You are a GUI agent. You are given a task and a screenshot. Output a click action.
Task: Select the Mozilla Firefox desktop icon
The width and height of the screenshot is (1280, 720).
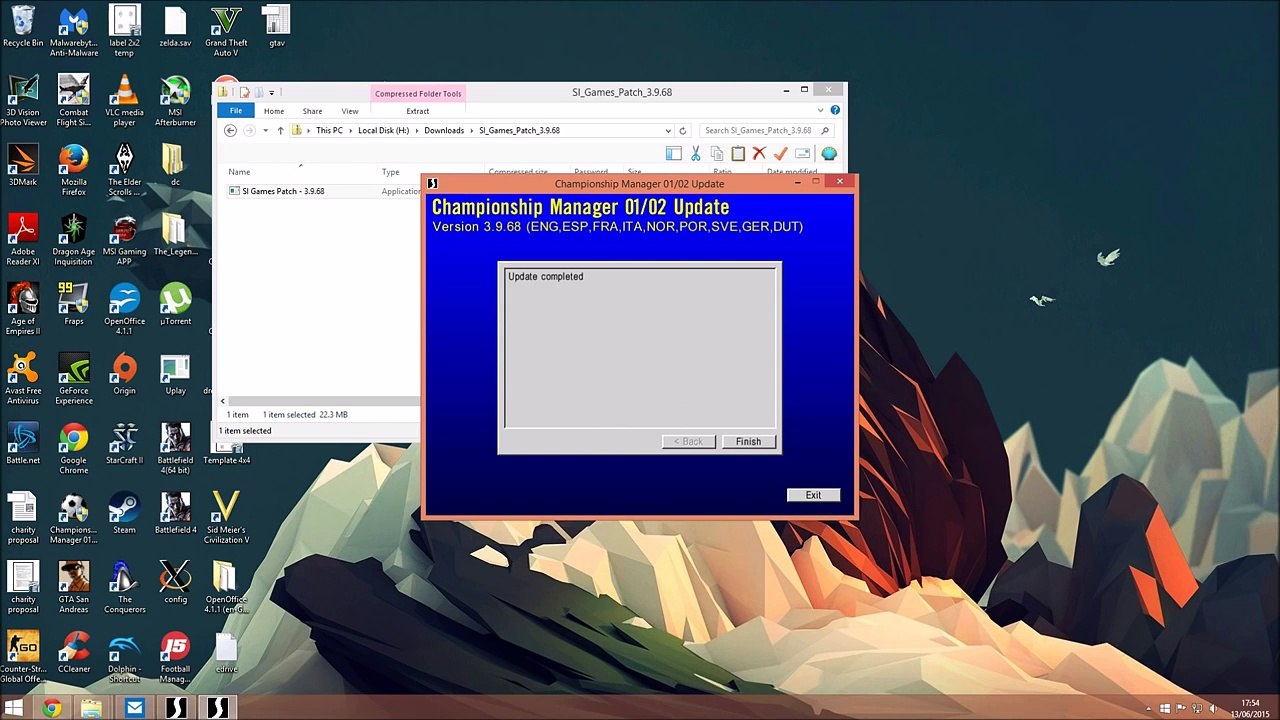(x=74, y=172)
